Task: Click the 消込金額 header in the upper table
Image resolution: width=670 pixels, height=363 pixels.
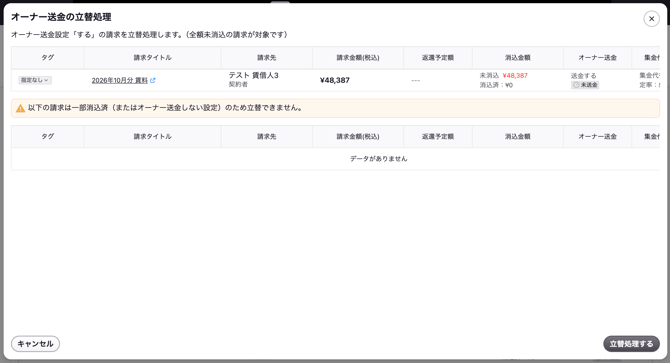Action: point(517,58)
